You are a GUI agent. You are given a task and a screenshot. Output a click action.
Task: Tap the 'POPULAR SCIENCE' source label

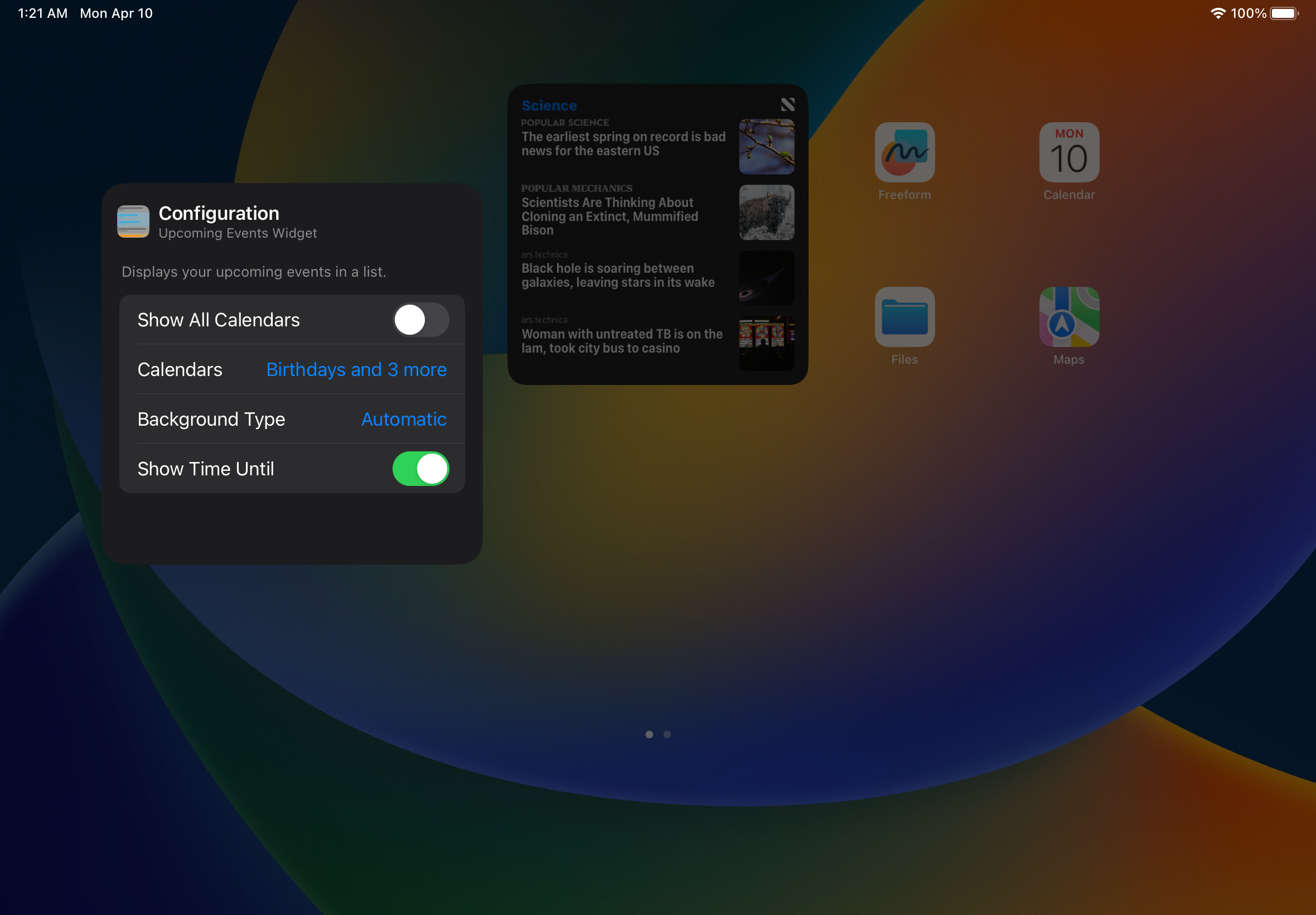564,123
